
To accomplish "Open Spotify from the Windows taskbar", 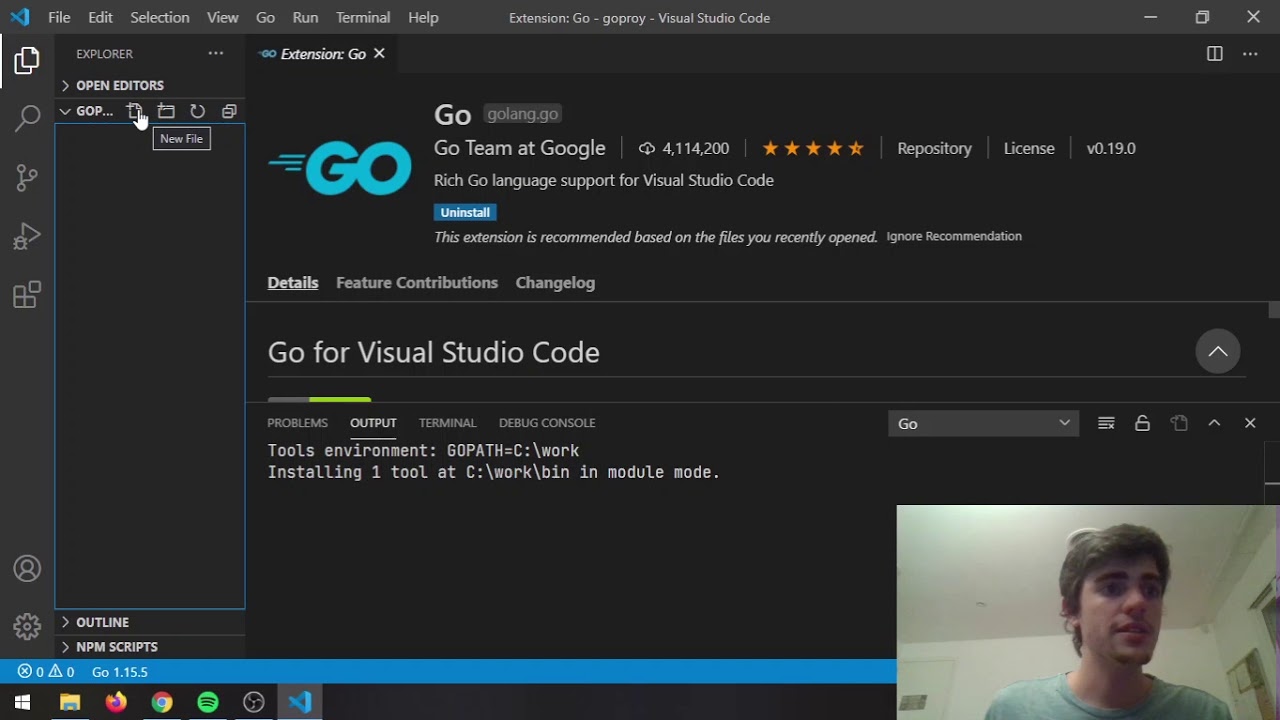I will 208,702.
